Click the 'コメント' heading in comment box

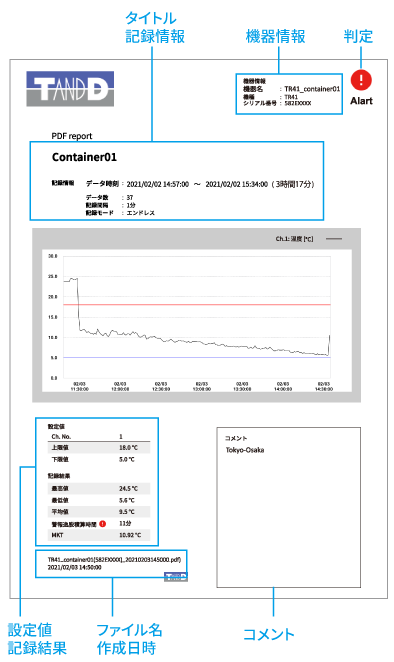(x=236, y=438)
